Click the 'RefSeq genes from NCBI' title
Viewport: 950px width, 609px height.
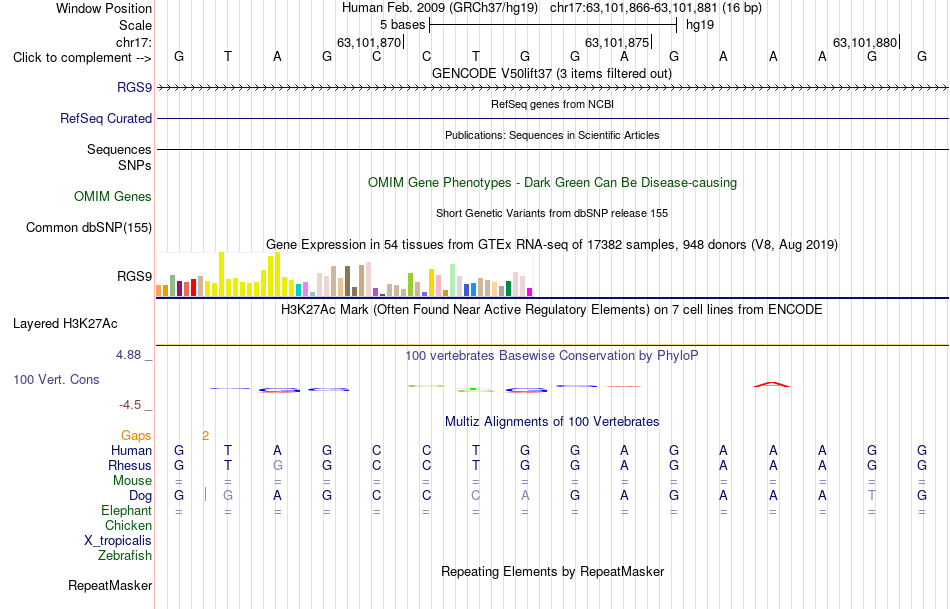(x=552, y=104)
